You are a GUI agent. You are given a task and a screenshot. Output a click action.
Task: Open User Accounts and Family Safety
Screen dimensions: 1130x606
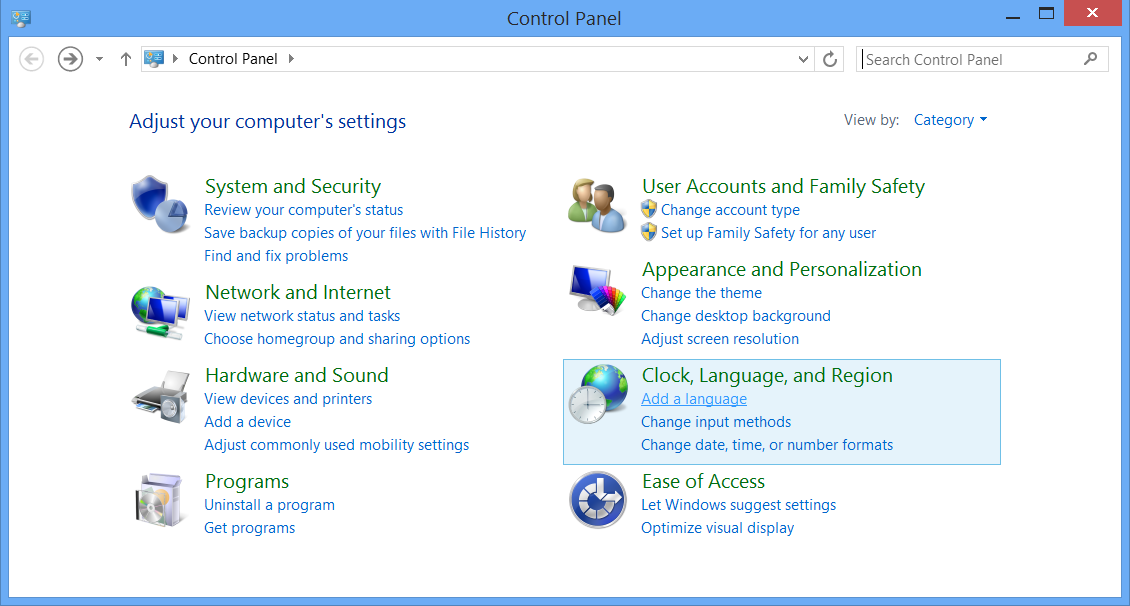pyautogui.click(x=783, y=187)
